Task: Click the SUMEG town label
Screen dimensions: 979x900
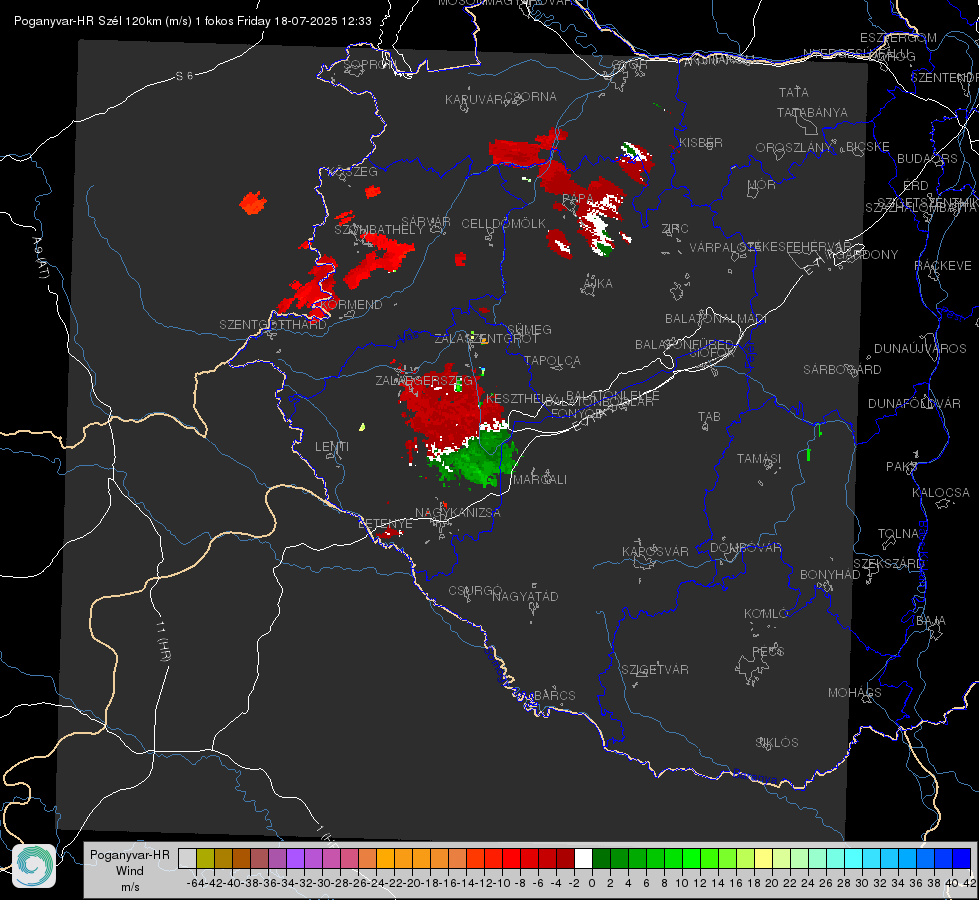Action: pos(529,329)
